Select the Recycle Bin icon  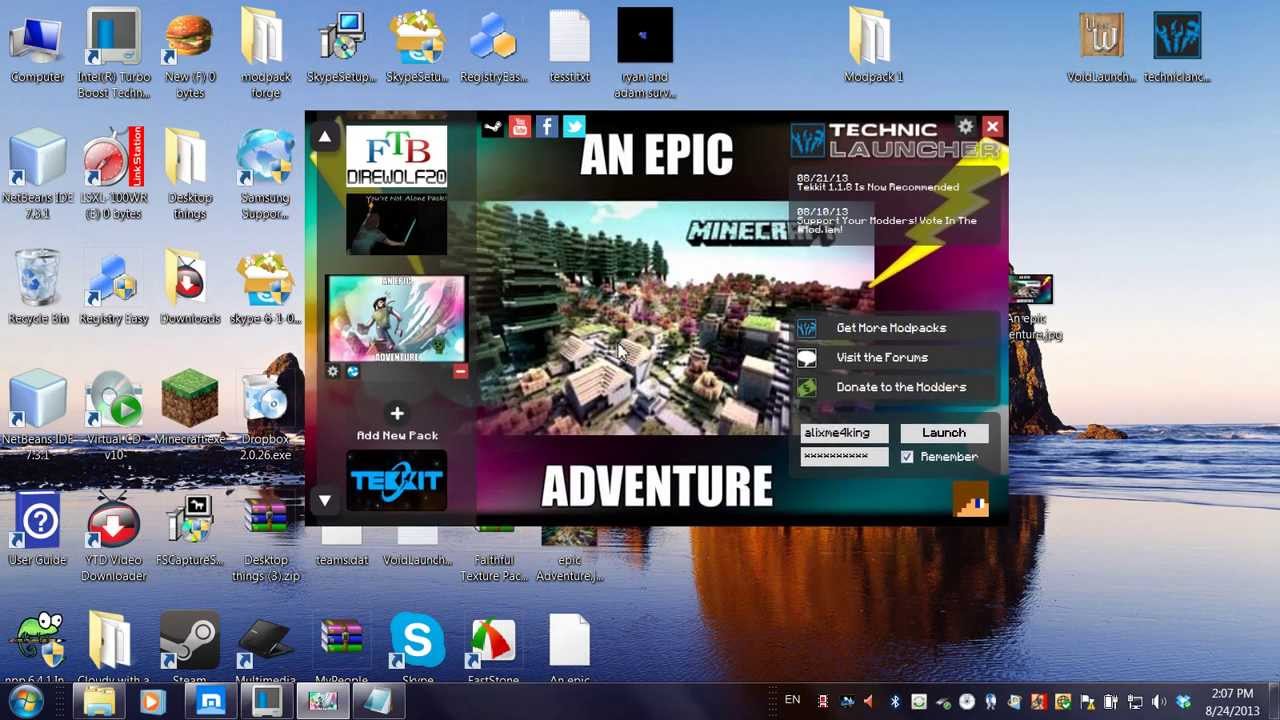point(38,287)
